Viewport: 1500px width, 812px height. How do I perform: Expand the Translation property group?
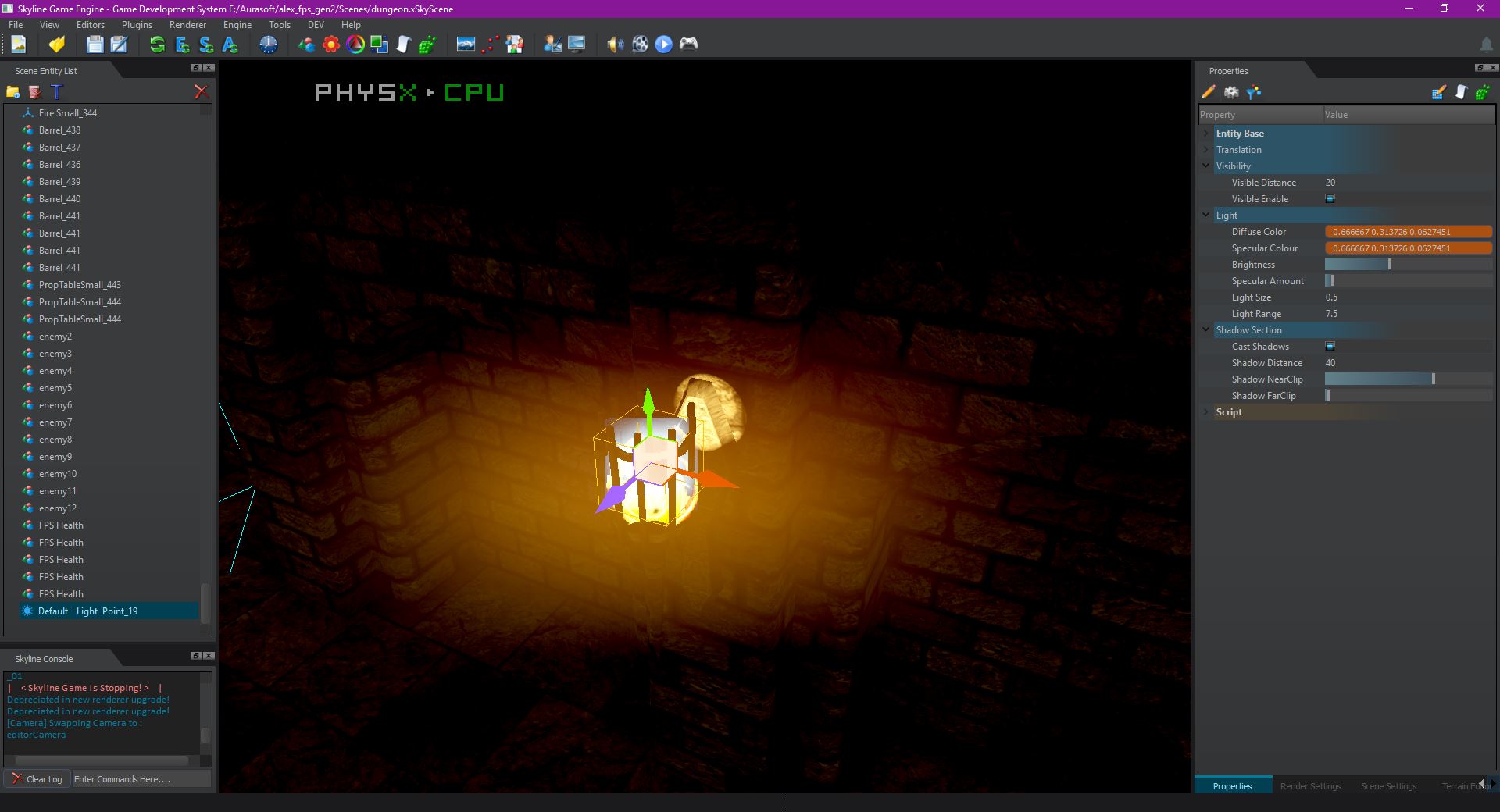pyautogui.click(x=1206, y=150)
